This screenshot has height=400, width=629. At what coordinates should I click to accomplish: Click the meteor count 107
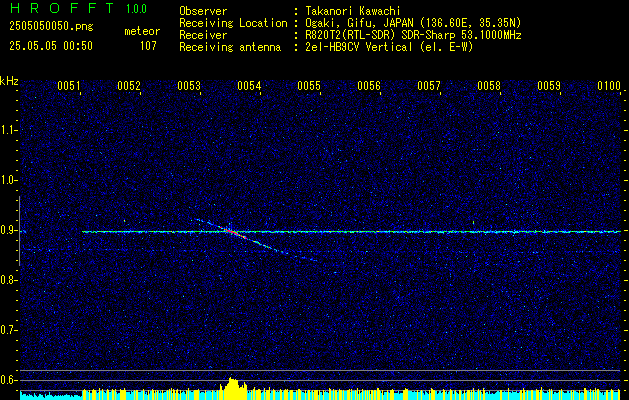tap(148, 46)
